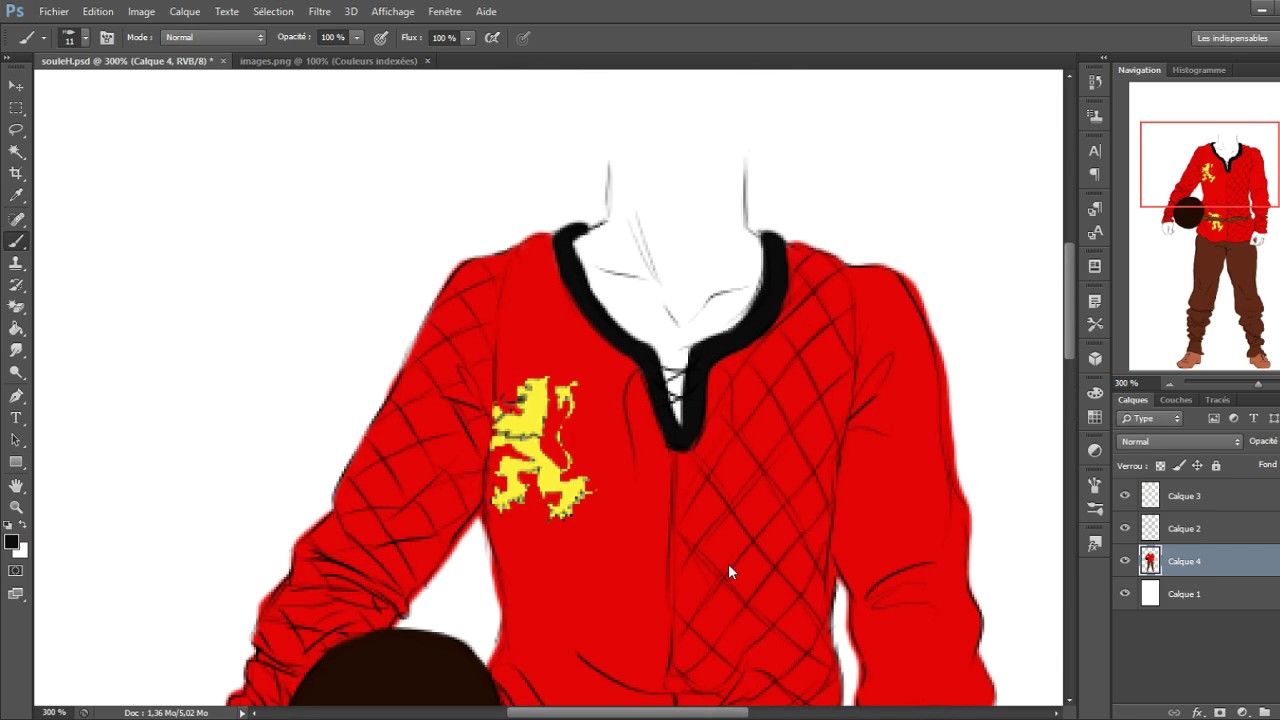Open the Flux slider dropdown arrow
This screenshot has width=1280, height=720.
pyautogui.click(x=467, y=38)
